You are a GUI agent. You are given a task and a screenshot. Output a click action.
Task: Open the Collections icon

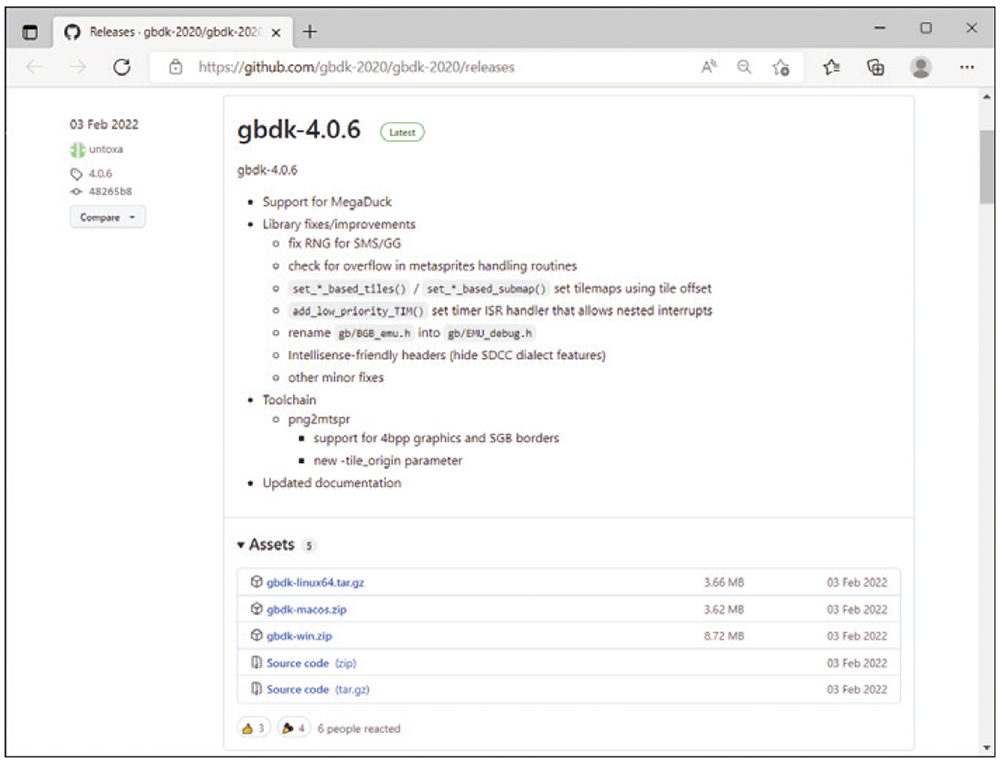(876, 68)
